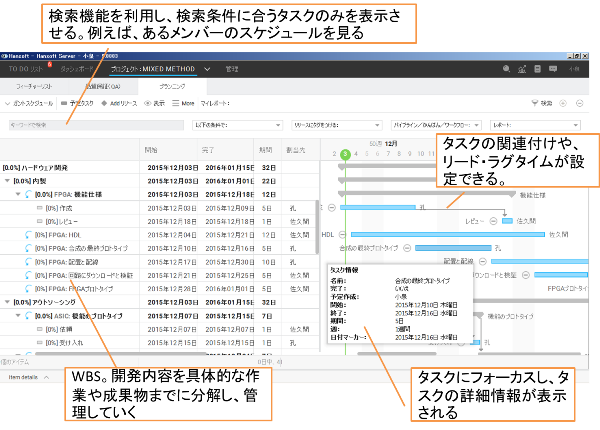Click the 割当先 column header

295,150
